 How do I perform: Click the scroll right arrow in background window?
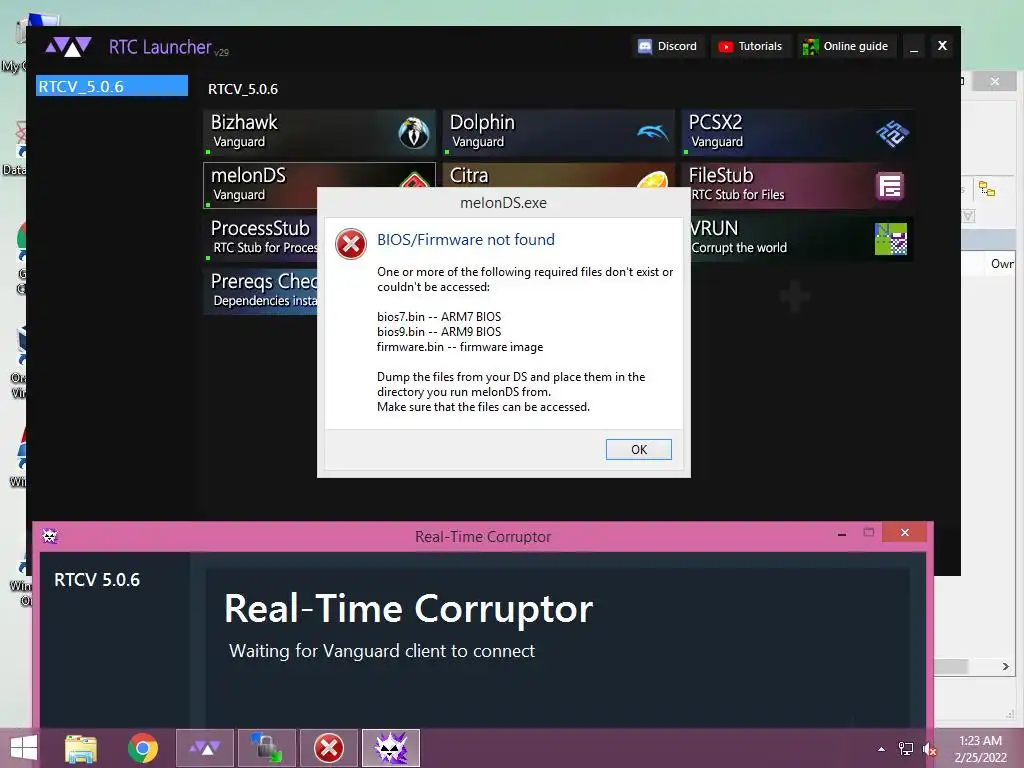[1006, 666]
